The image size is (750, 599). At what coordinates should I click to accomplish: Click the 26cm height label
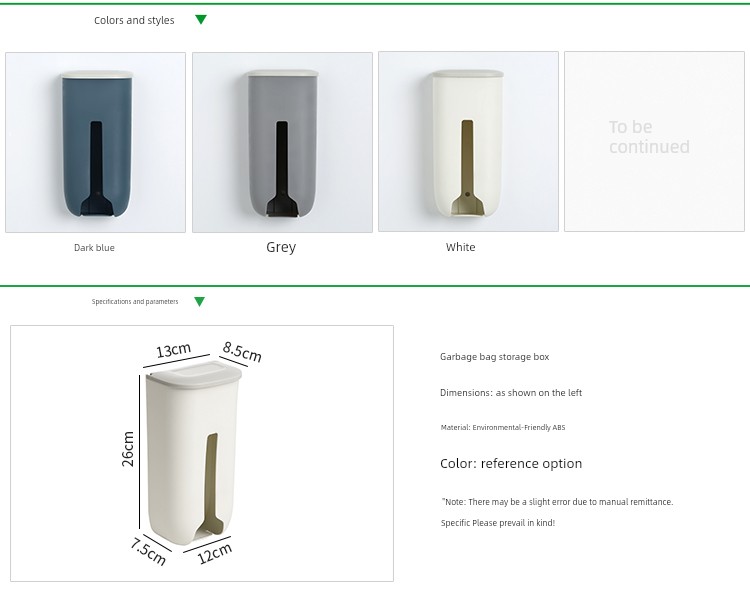(x=128, y=449)
